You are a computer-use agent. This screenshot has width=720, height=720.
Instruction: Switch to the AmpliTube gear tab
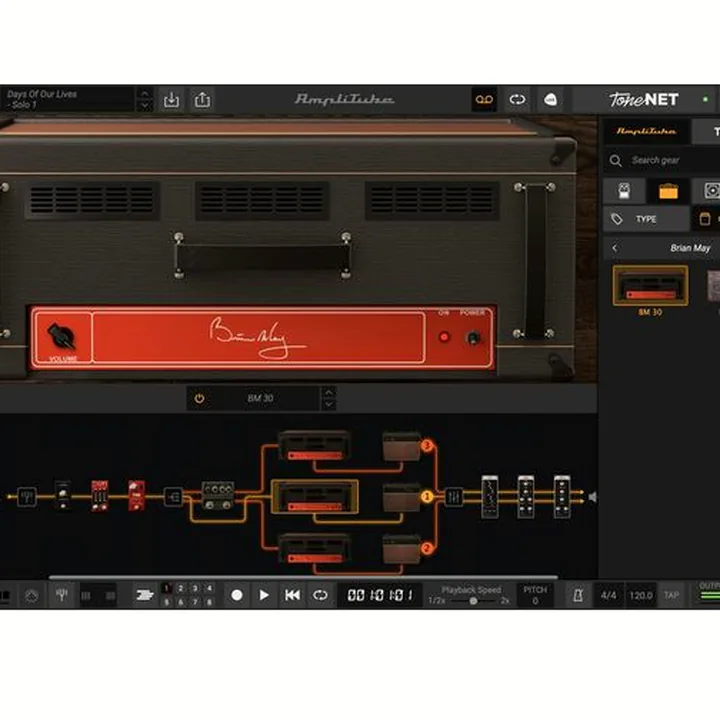coord(646,131)
